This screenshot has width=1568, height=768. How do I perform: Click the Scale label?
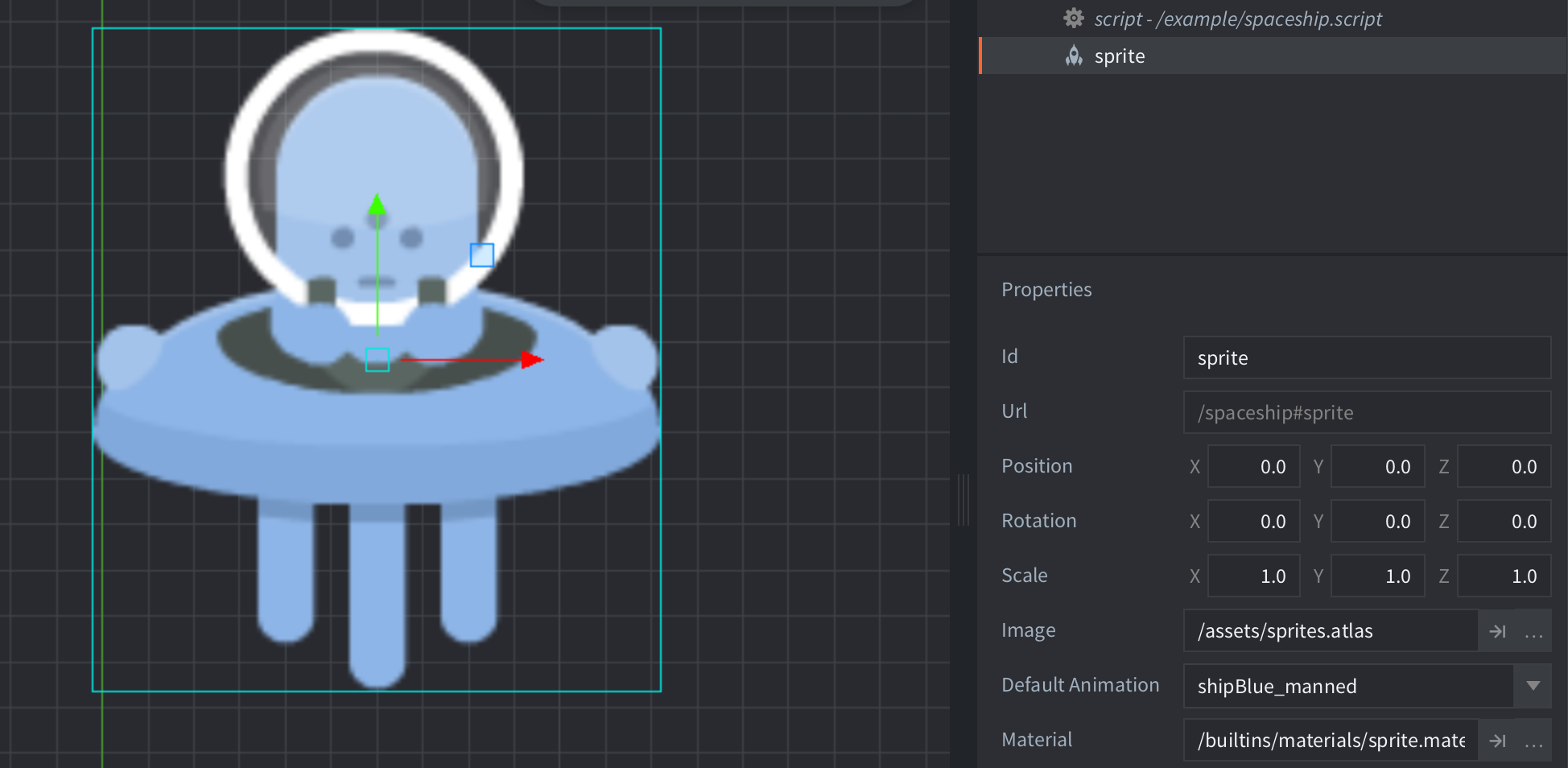1024,575
